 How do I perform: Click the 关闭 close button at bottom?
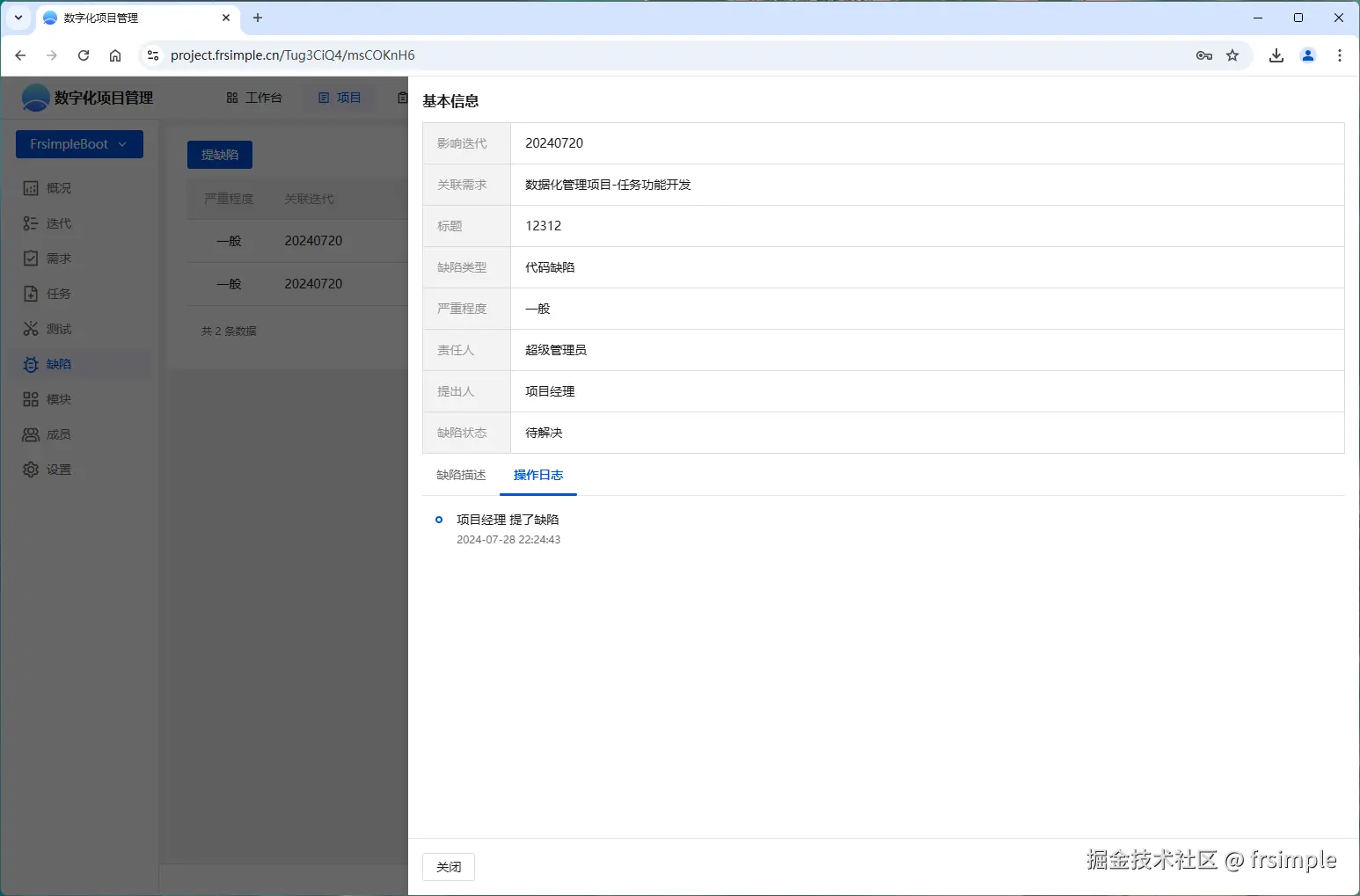[448, 866]
